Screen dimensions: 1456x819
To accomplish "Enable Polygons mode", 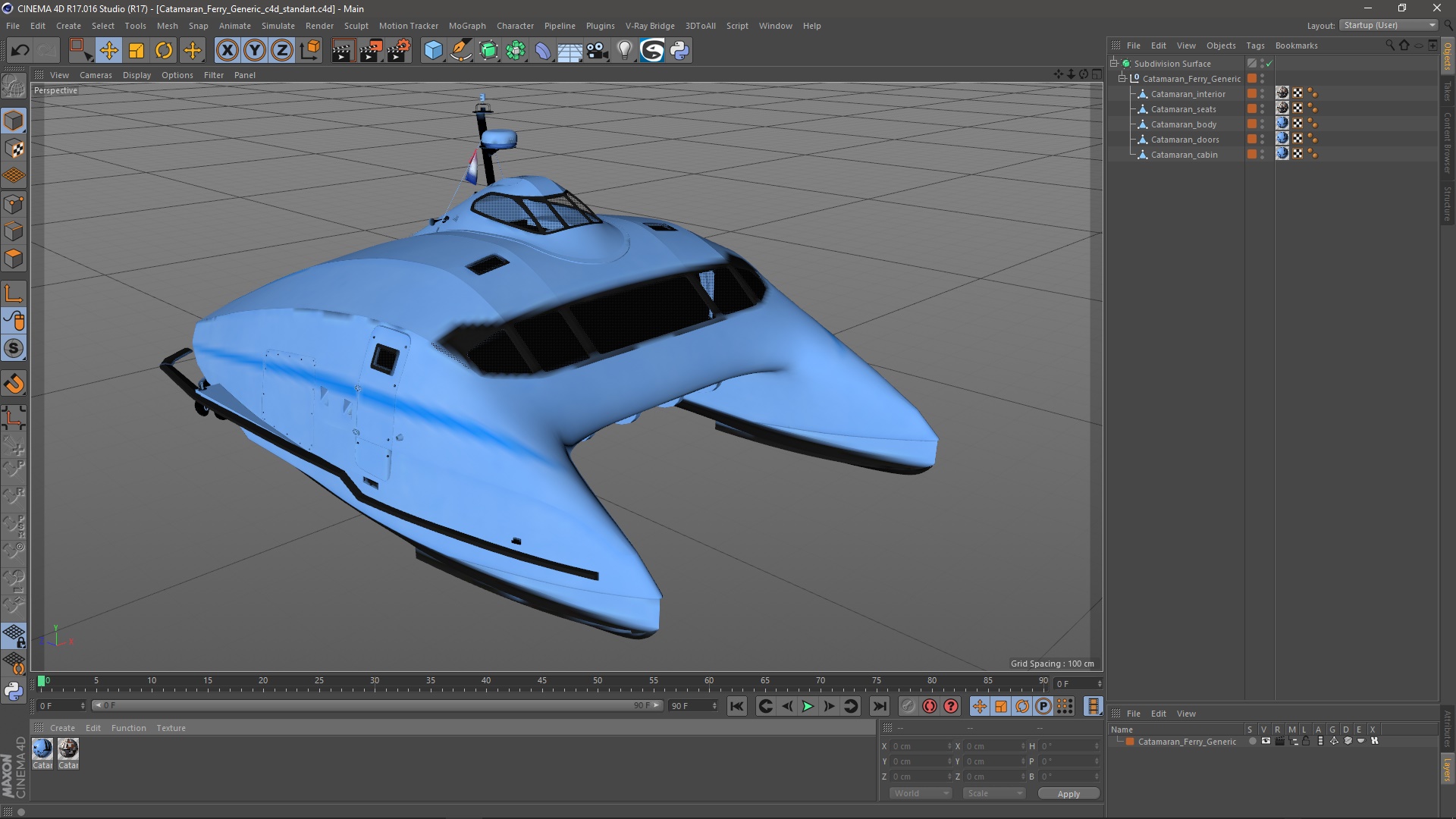I will (x=14, y=259).
